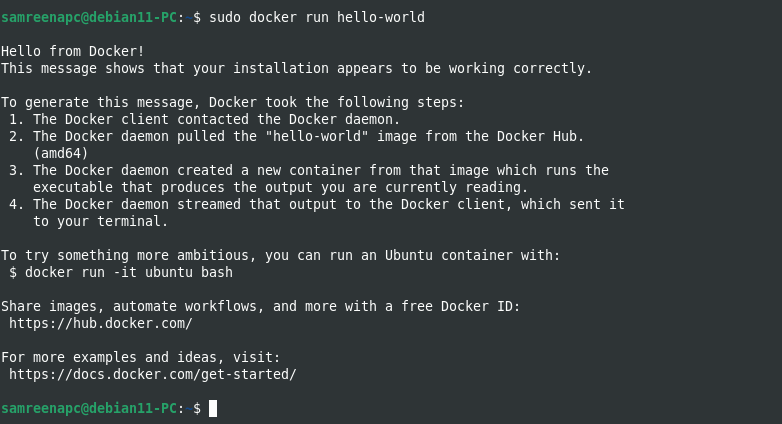Click the 'For more examples and ideas, visit:' line
The width and height of the screenshot is (782, 424).
point(140,357)
